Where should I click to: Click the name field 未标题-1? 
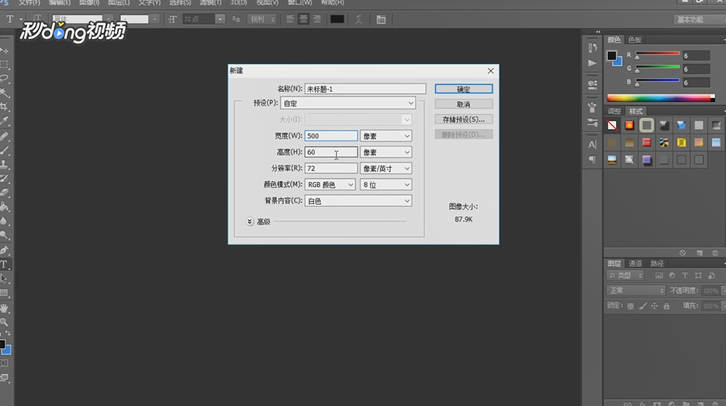tap(365, 89)
